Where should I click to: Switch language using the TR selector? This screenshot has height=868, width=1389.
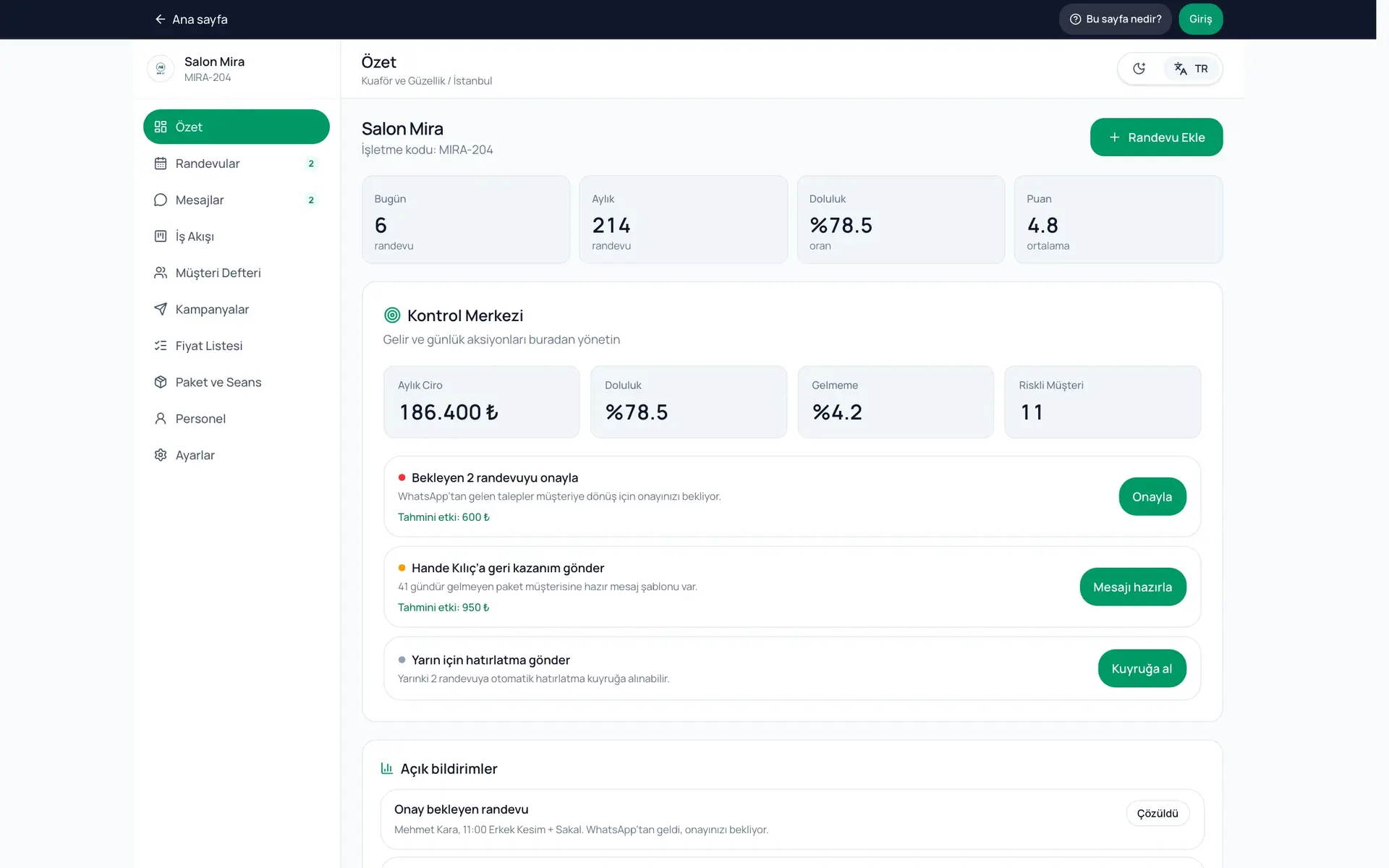coord(1191,69)
